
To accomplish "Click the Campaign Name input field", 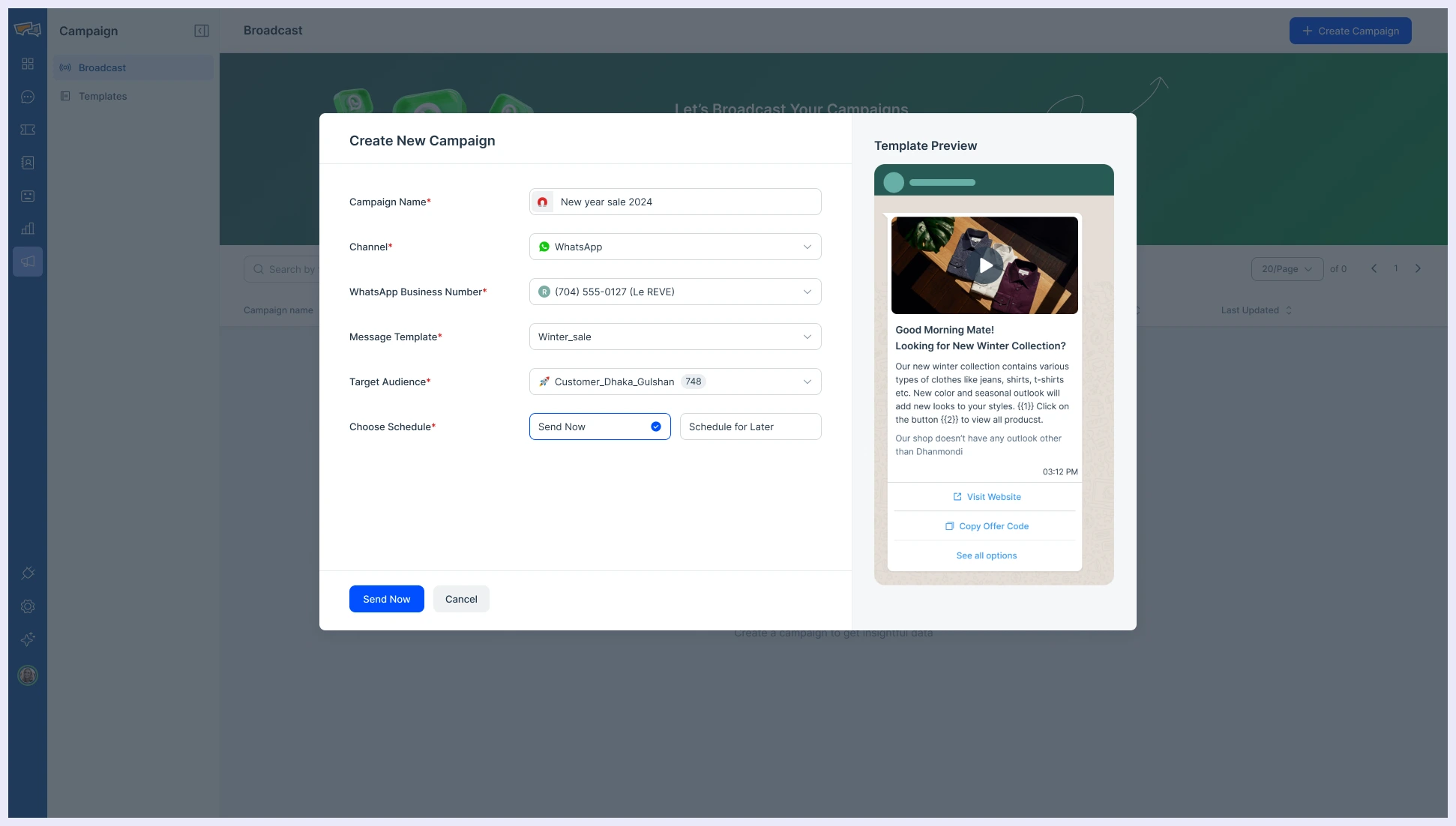I will [686, 202].
